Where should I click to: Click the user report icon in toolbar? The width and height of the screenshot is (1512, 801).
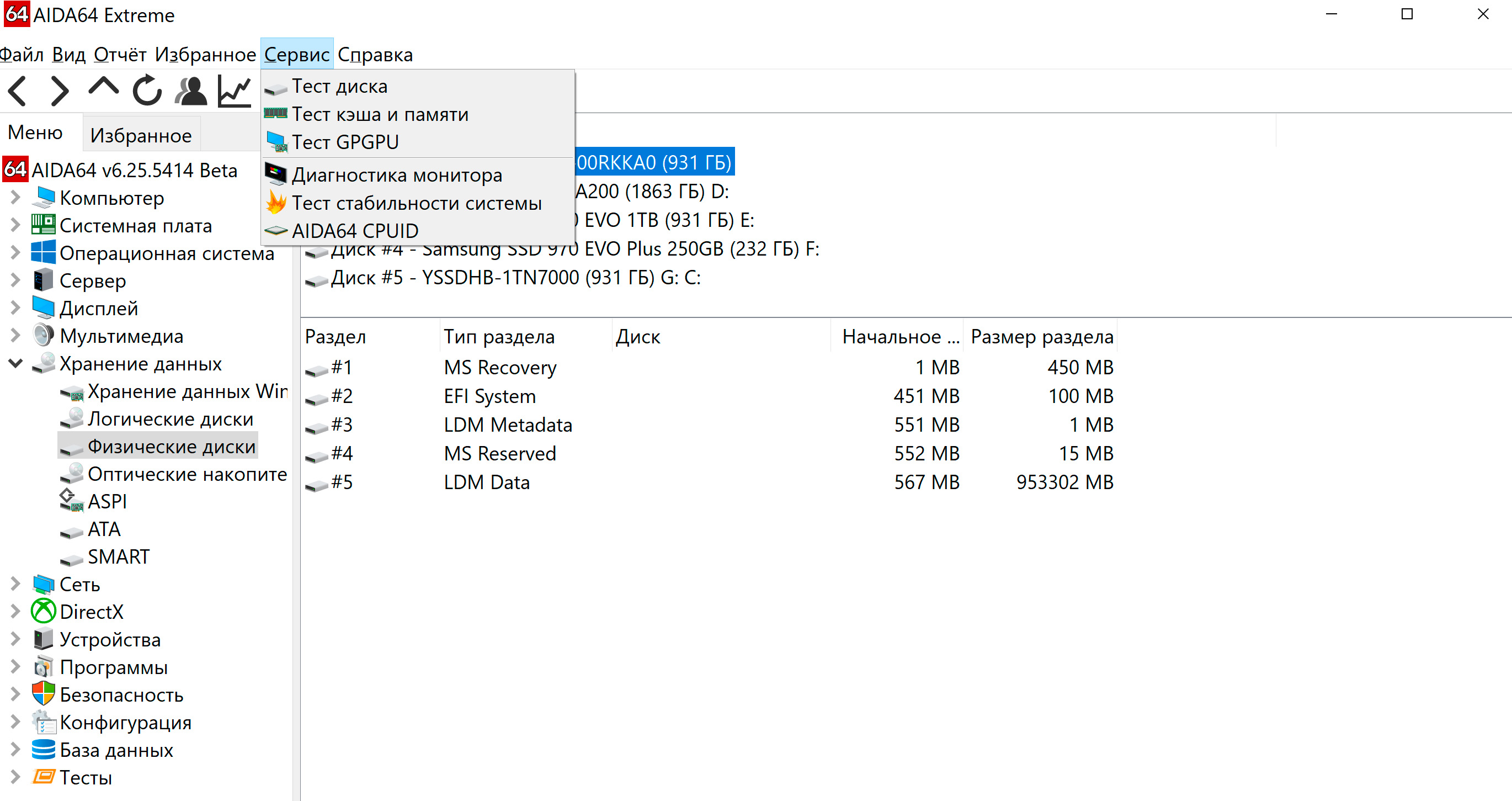point(191,91)
